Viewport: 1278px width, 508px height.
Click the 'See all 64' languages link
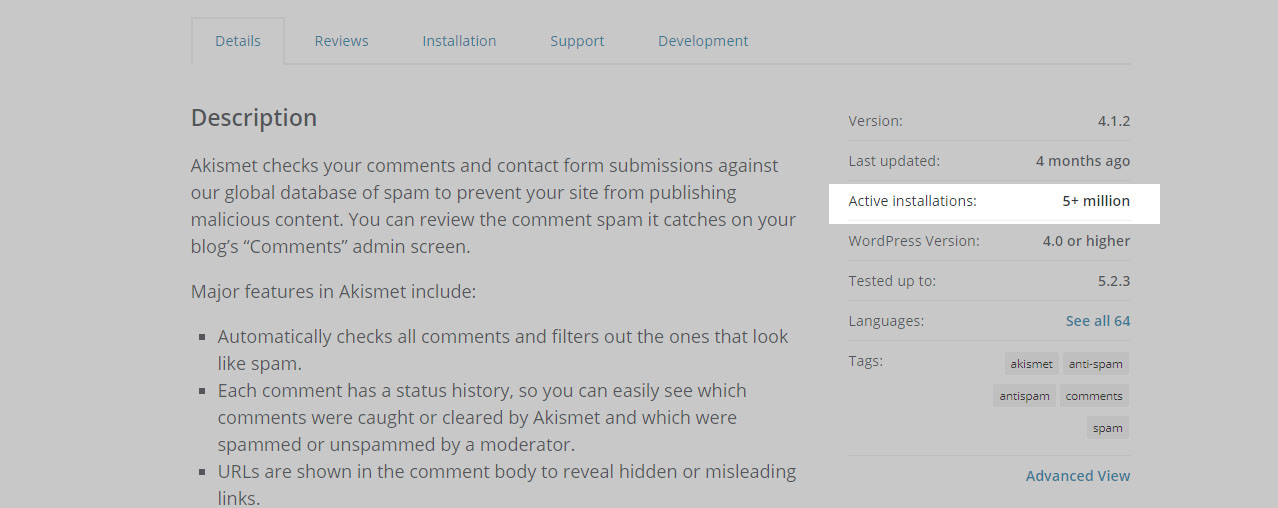pyautogui.click(x=1098, y=321)
